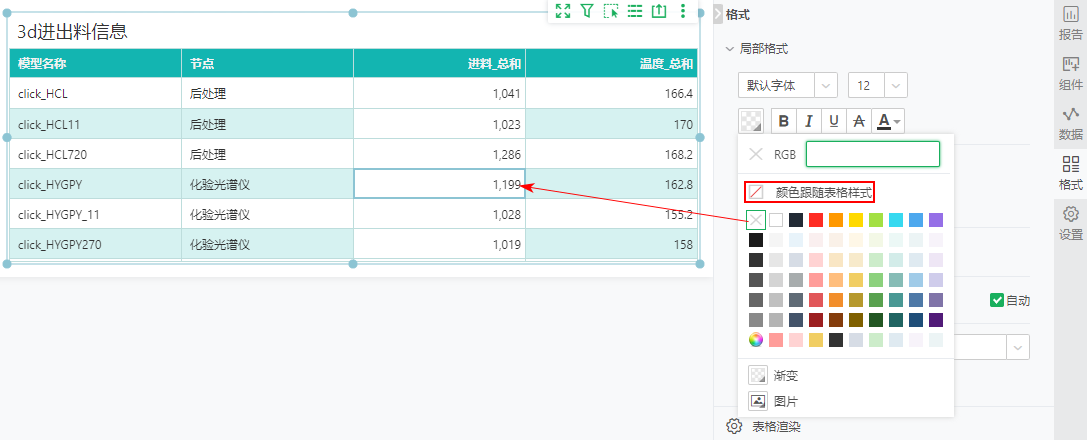Click the RGB value input field

tap(873, 155)
